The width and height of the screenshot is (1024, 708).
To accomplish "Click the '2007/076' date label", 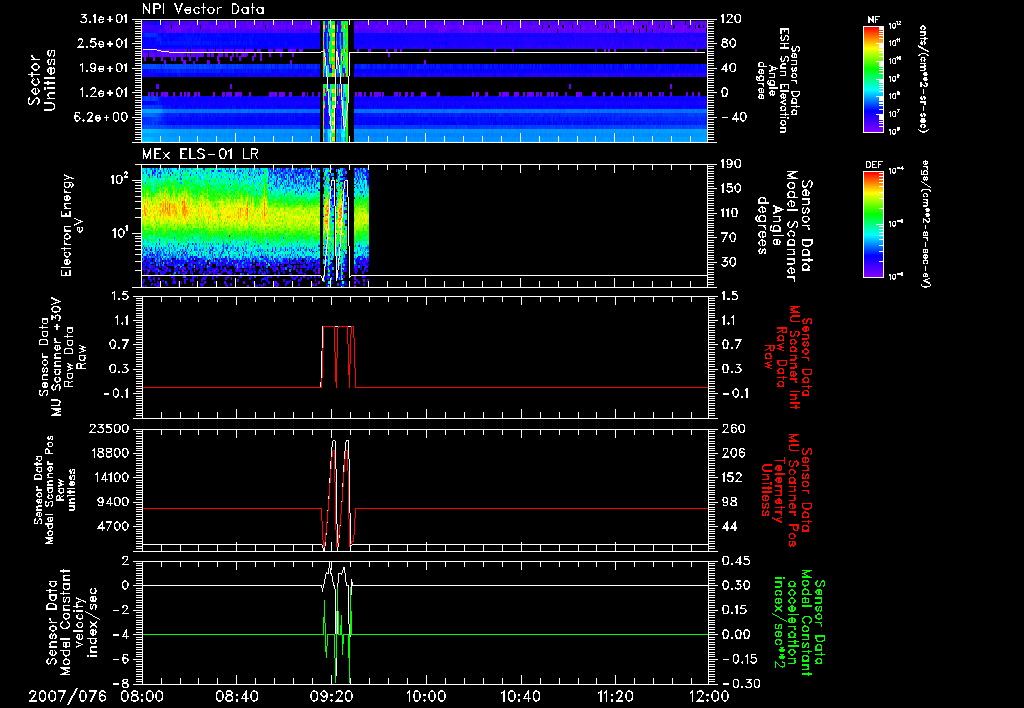I will [x=67, y=696].
